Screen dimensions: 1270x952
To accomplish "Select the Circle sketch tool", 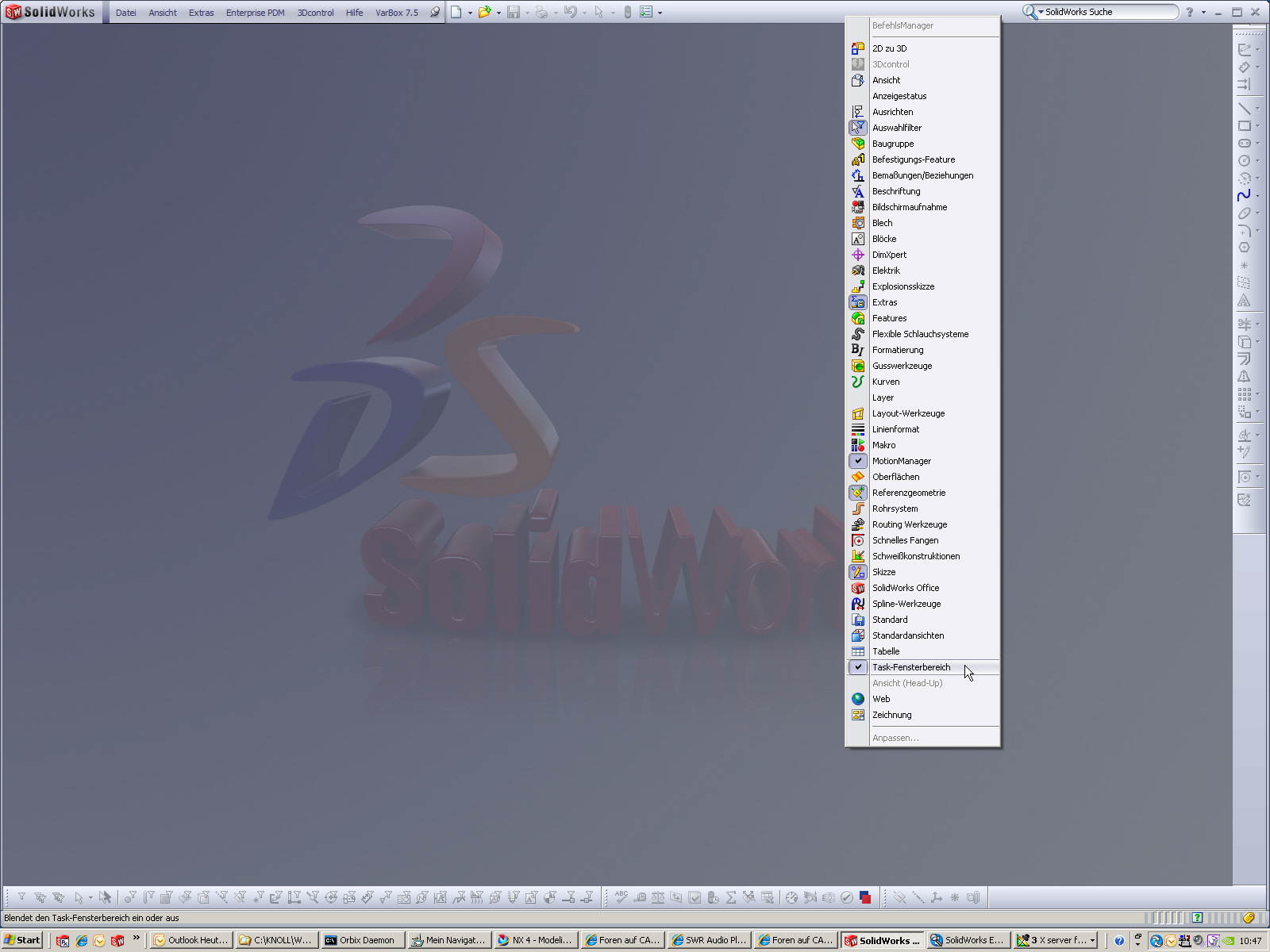I will (1244, 160).
